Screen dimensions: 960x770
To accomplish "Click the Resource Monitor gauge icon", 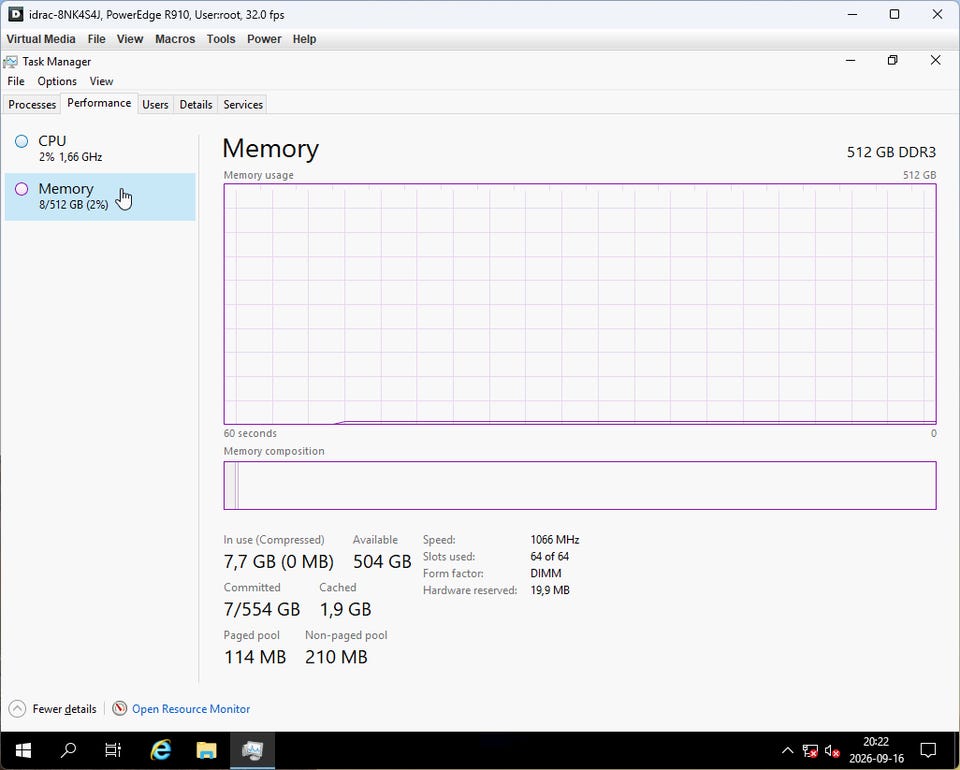I will 120,708.
